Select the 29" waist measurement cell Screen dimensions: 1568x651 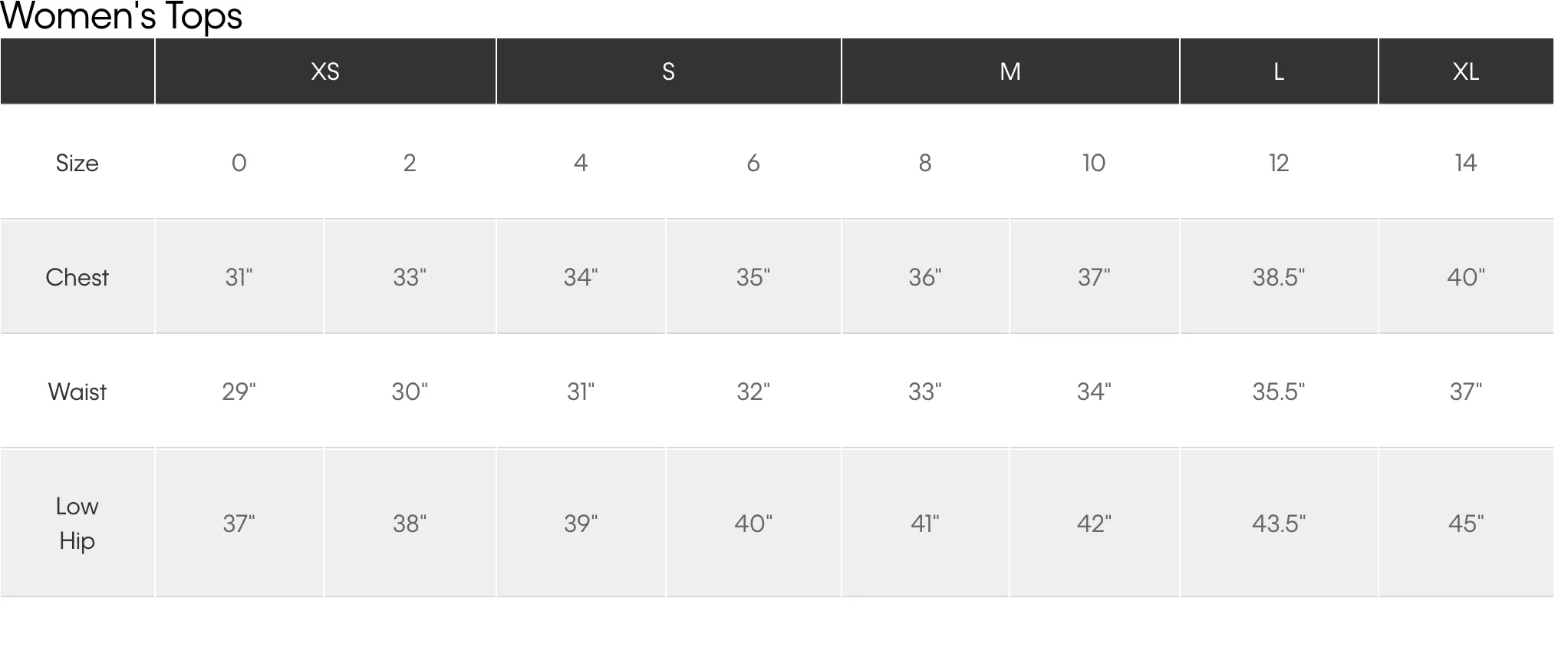(x=239, y=392)
